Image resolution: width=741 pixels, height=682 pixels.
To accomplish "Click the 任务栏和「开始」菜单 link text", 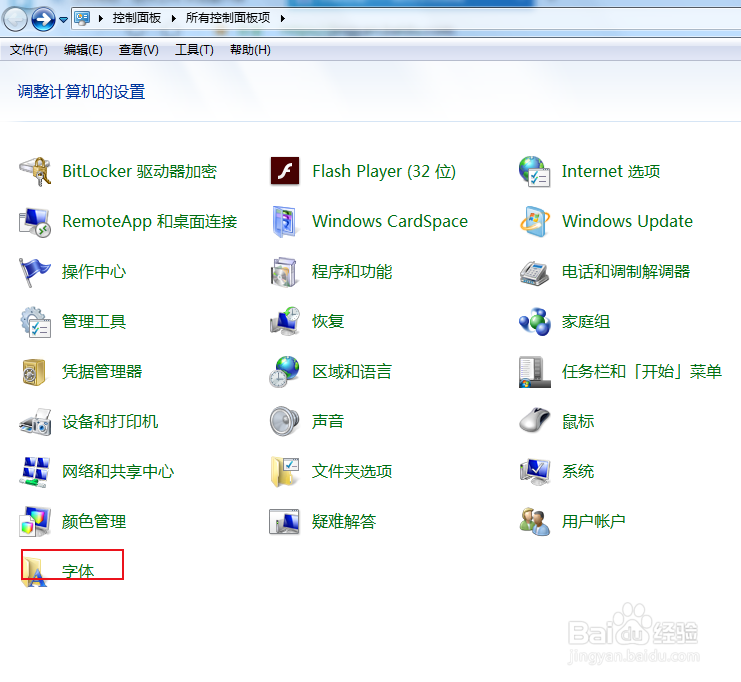I will coord(641,371).
